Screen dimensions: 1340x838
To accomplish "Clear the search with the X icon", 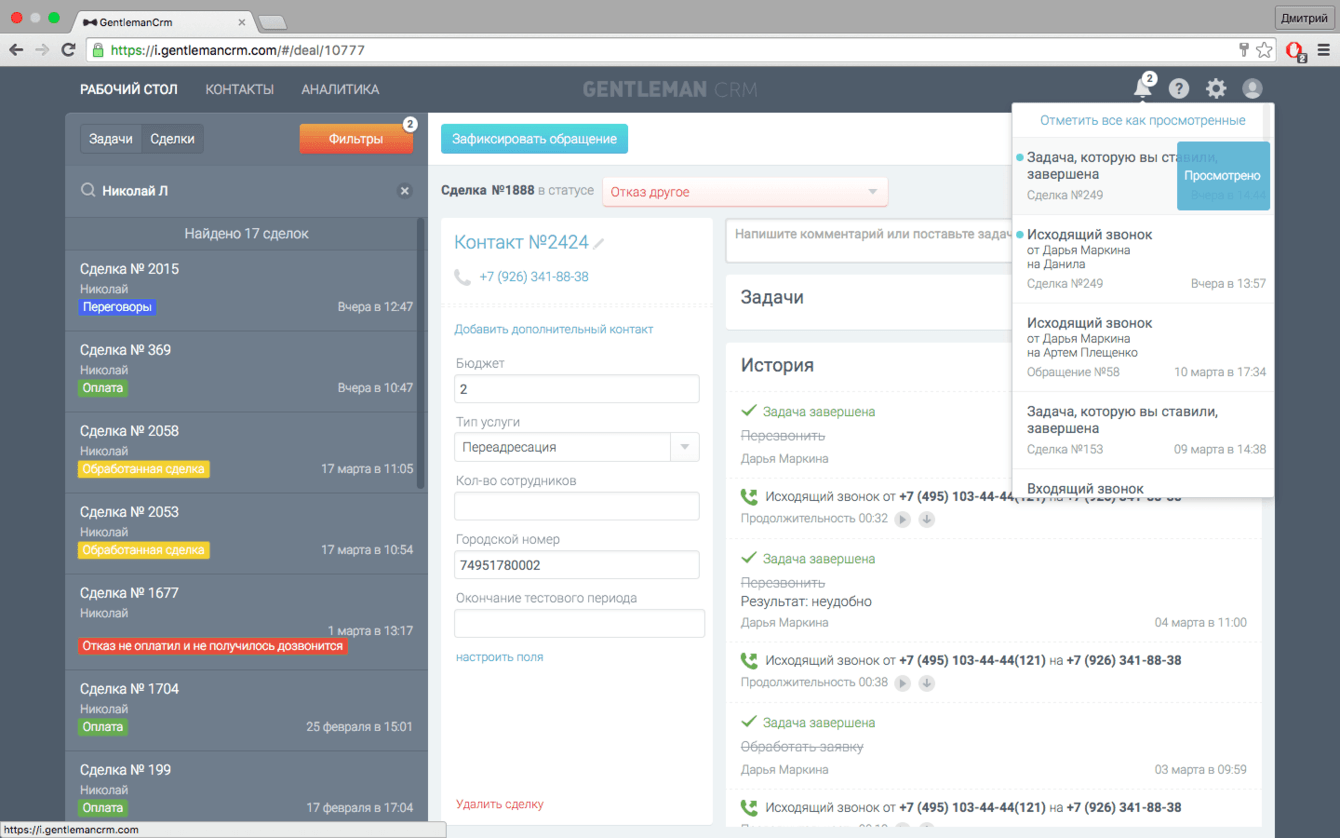I will [x=405, y=191].
